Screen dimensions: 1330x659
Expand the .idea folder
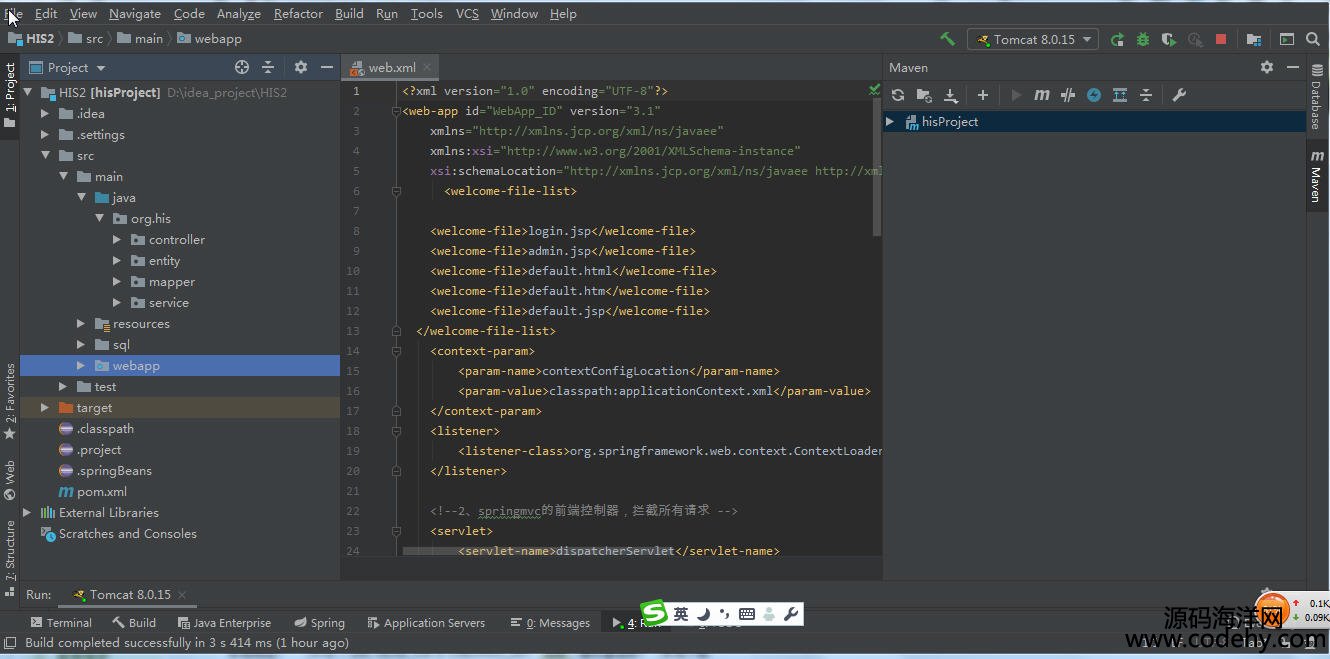coord(45,113)
